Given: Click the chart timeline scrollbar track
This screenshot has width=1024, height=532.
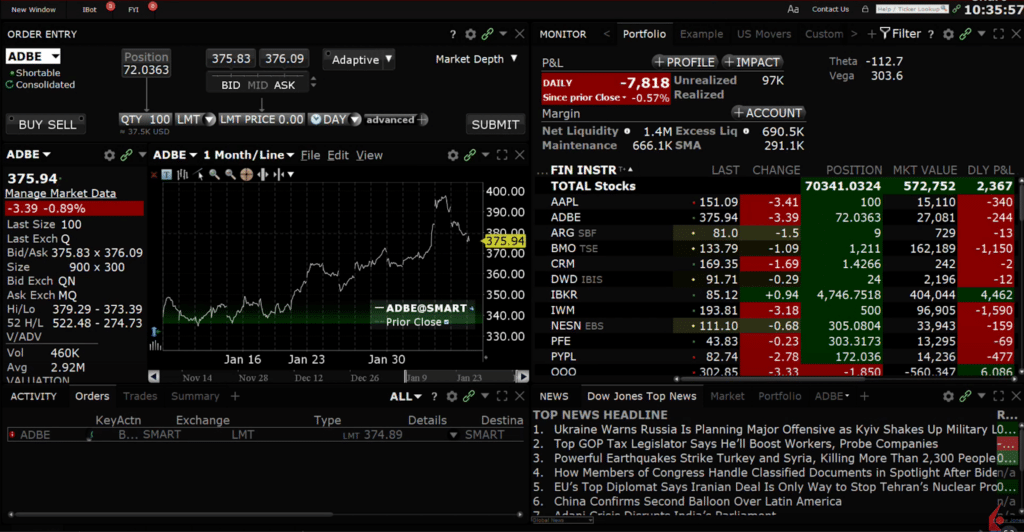Looking at the screenshot, I should click(338, 377).
